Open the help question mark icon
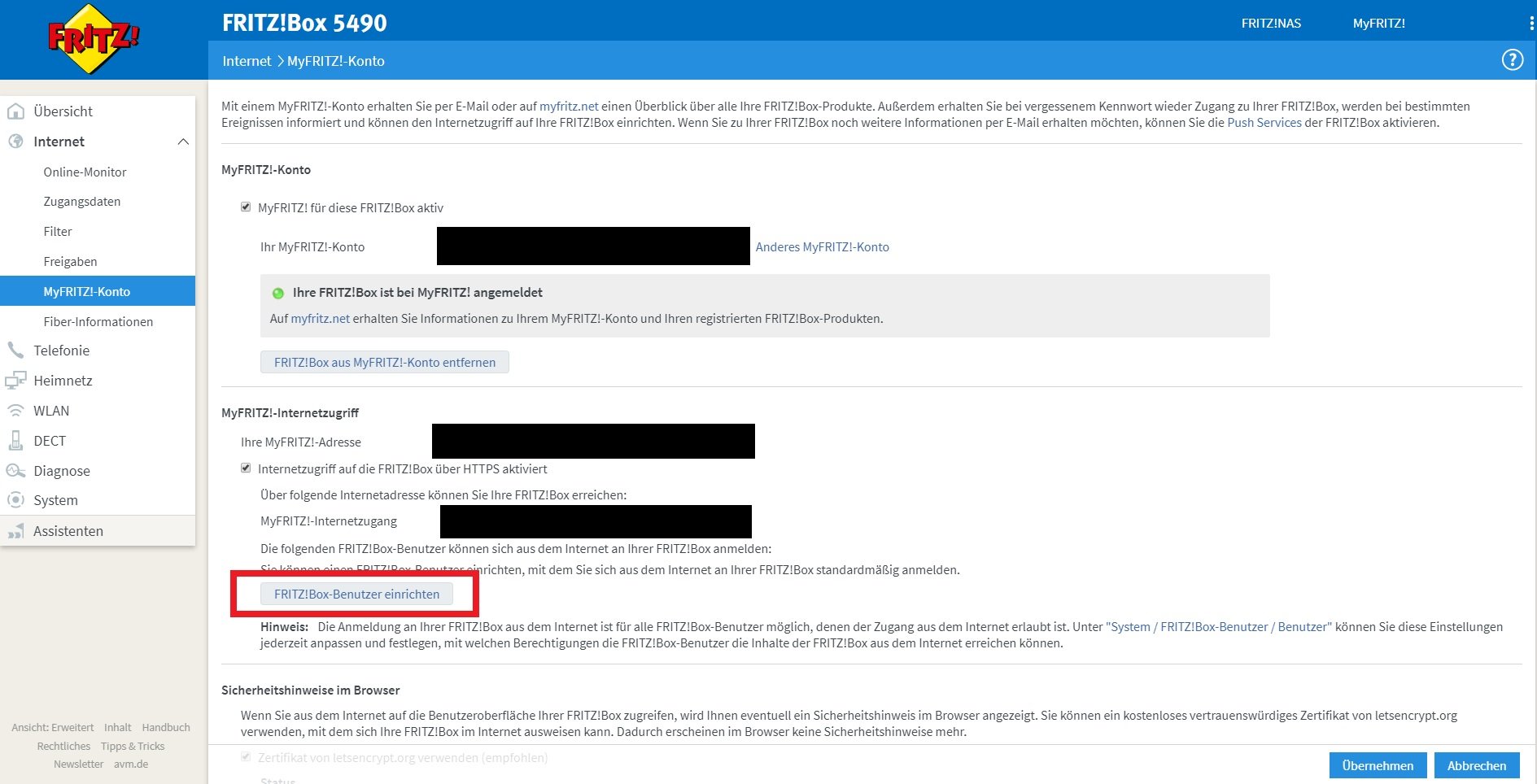Viewport: 1537px width, 784px height. tap(1512, 60)
